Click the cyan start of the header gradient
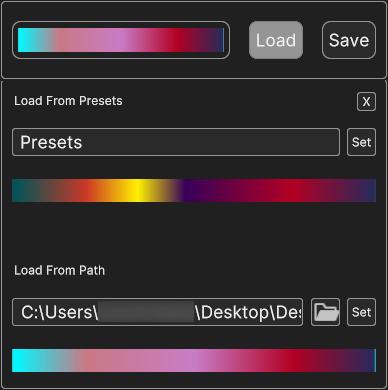Screen dimensions: 388x390 click(x=25, y=40)
